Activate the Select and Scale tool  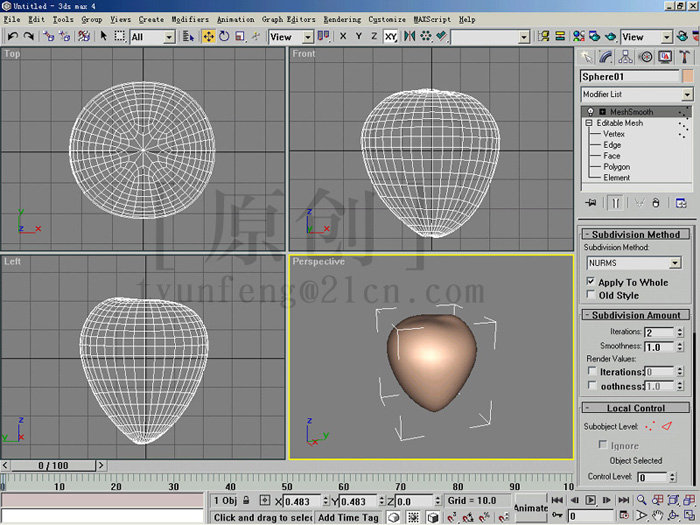(x=240, y=36)
